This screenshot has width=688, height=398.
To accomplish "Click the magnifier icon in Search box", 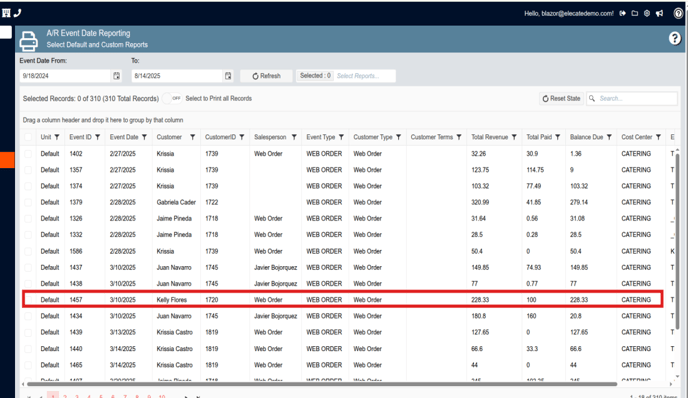I will (592, 98).
